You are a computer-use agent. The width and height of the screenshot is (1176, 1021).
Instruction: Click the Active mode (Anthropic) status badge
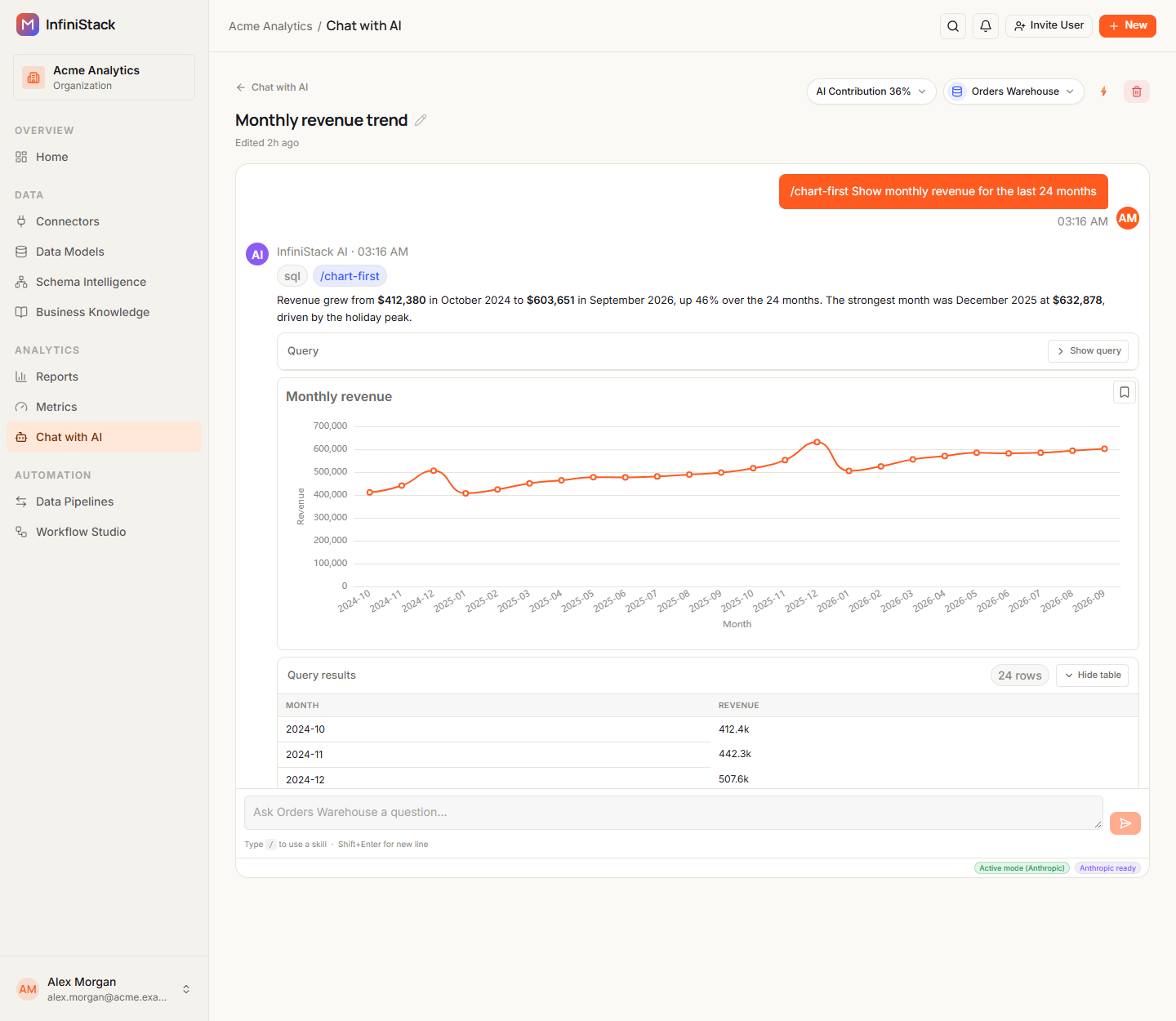[1022, 868]
